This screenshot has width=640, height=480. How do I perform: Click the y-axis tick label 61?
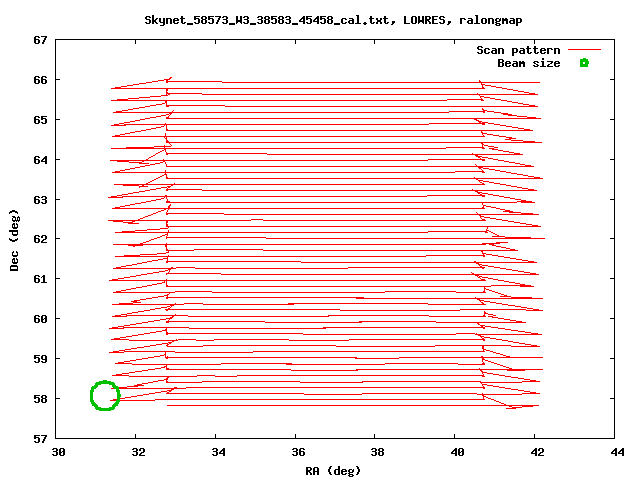pyautogui.click(x=40, y=279)
